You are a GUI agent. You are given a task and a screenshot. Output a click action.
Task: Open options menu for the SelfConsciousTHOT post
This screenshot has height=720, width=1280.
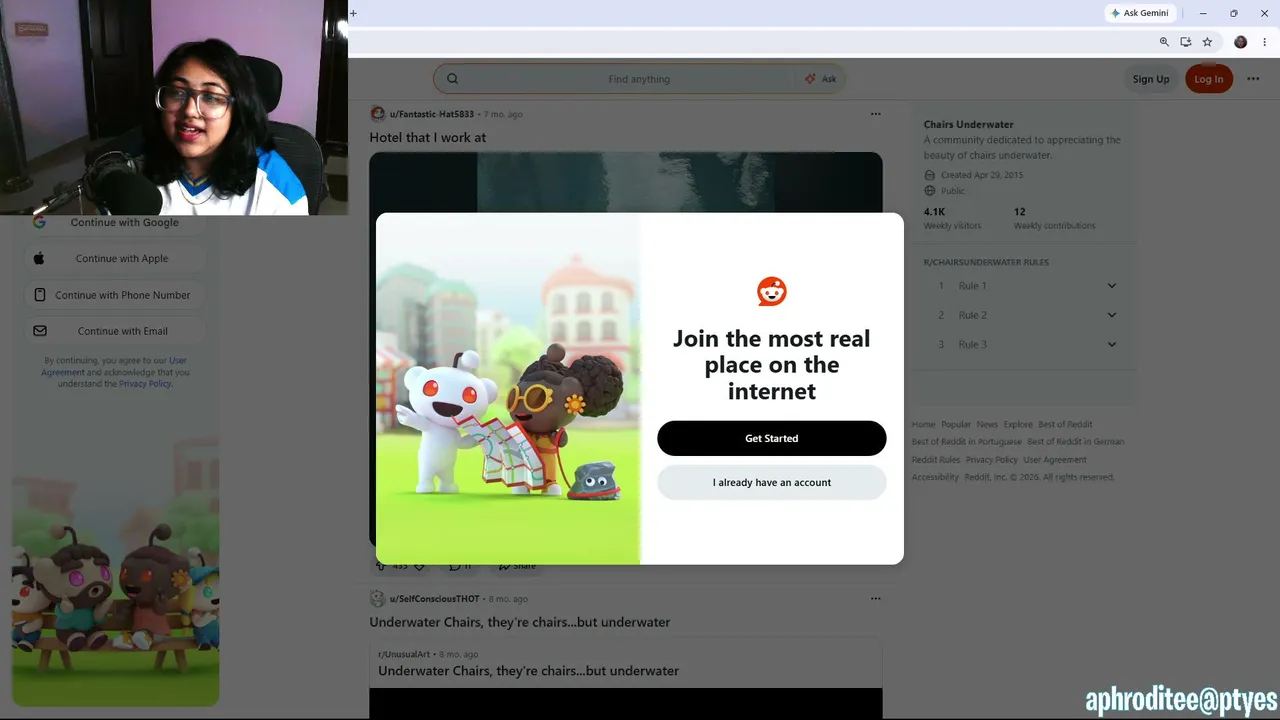pyautogui.click(x=876, y=599)
